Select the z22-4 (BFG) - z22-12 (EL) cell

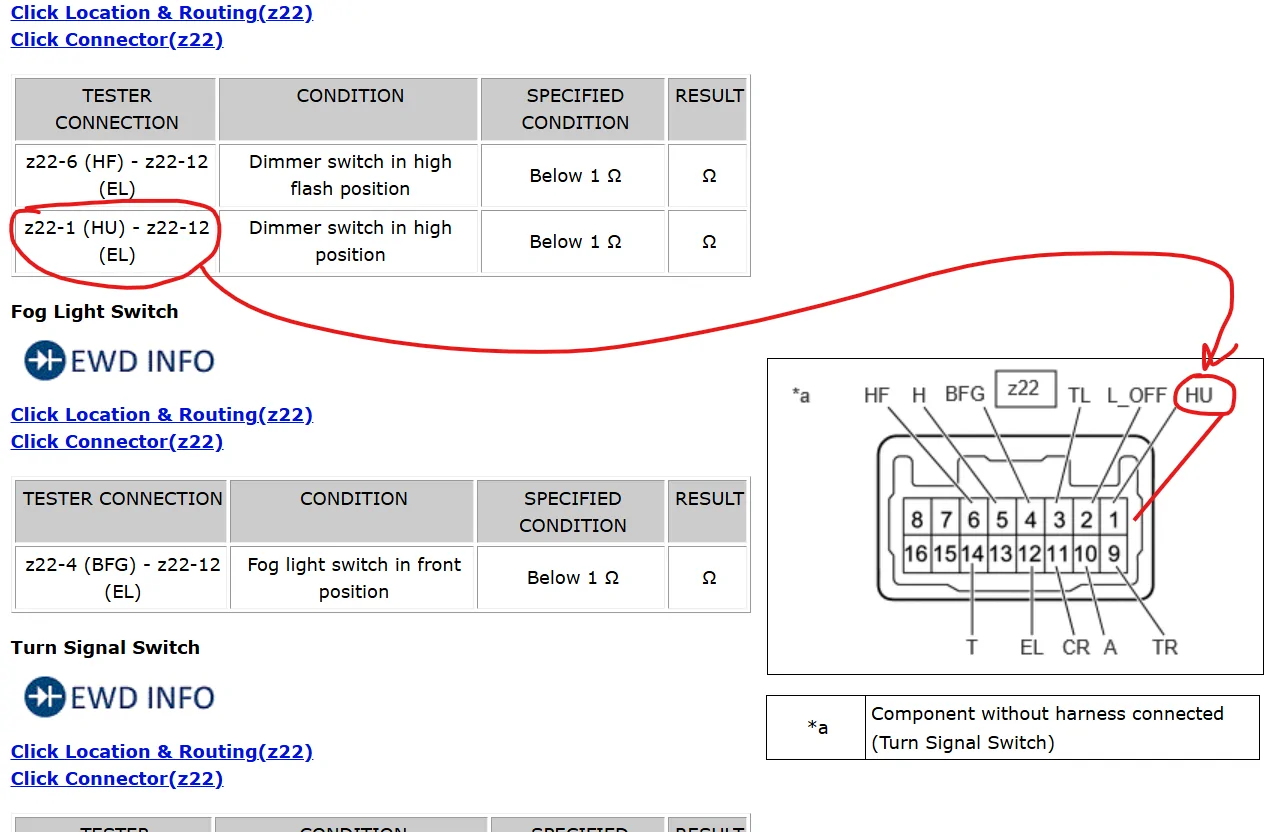(x=122, y=578)
